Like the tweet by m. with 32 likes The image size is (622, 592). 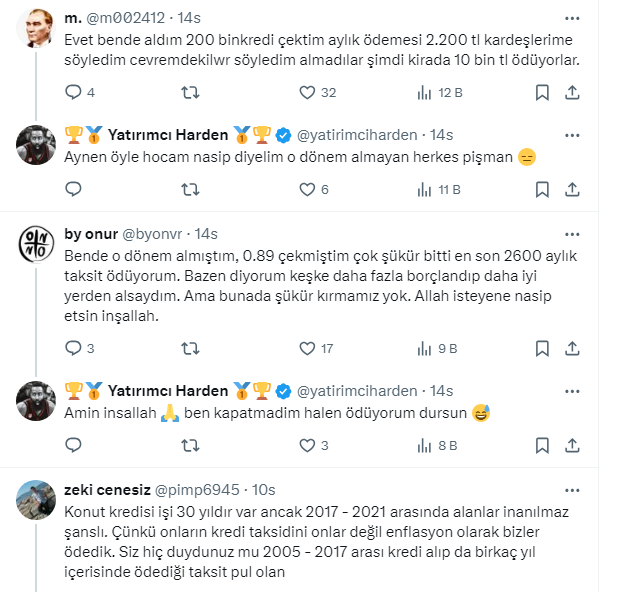[308, 93]
